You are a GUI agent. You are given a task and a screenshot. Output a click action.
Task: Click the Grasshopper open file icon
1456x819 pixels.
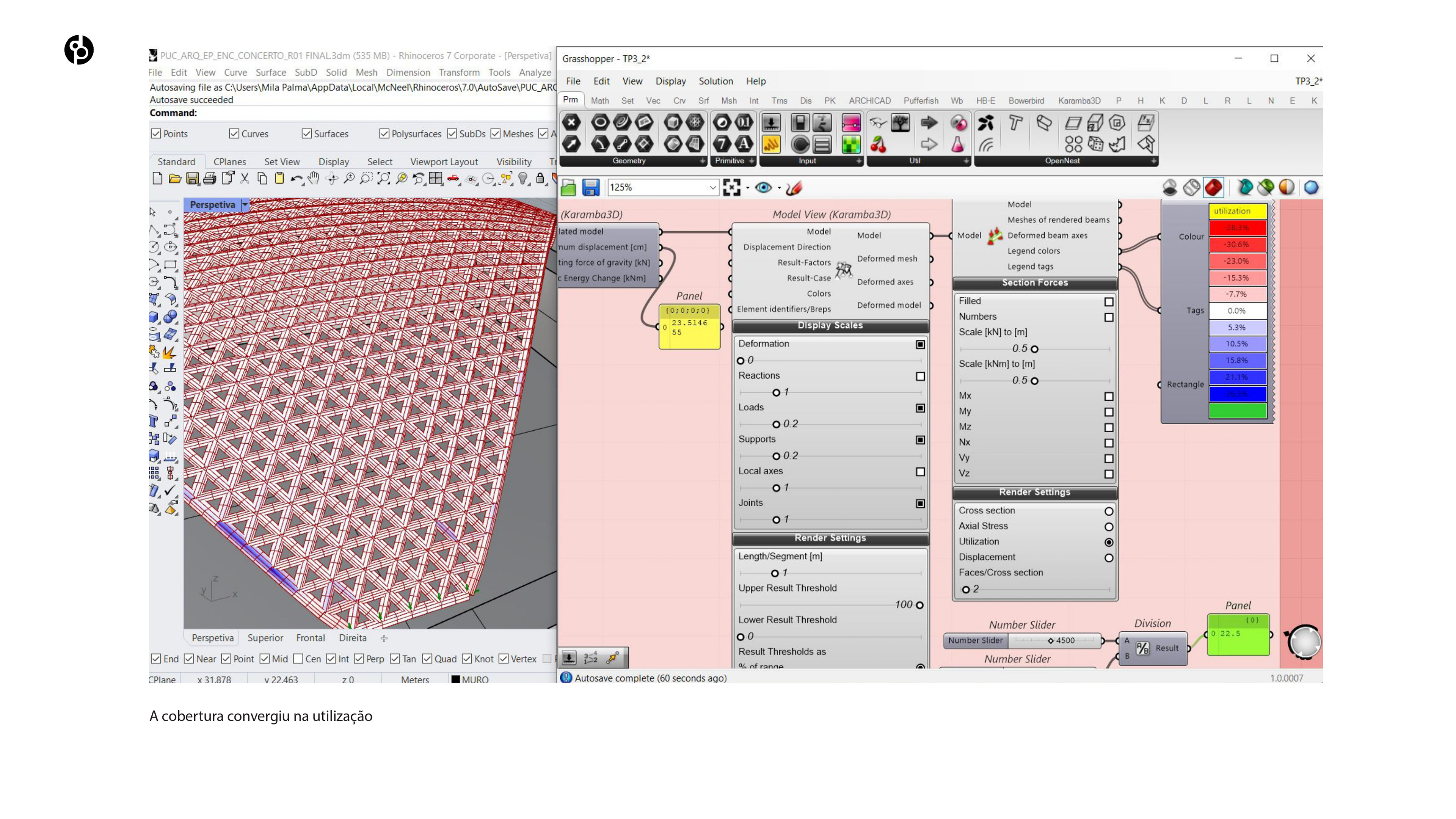569,187
